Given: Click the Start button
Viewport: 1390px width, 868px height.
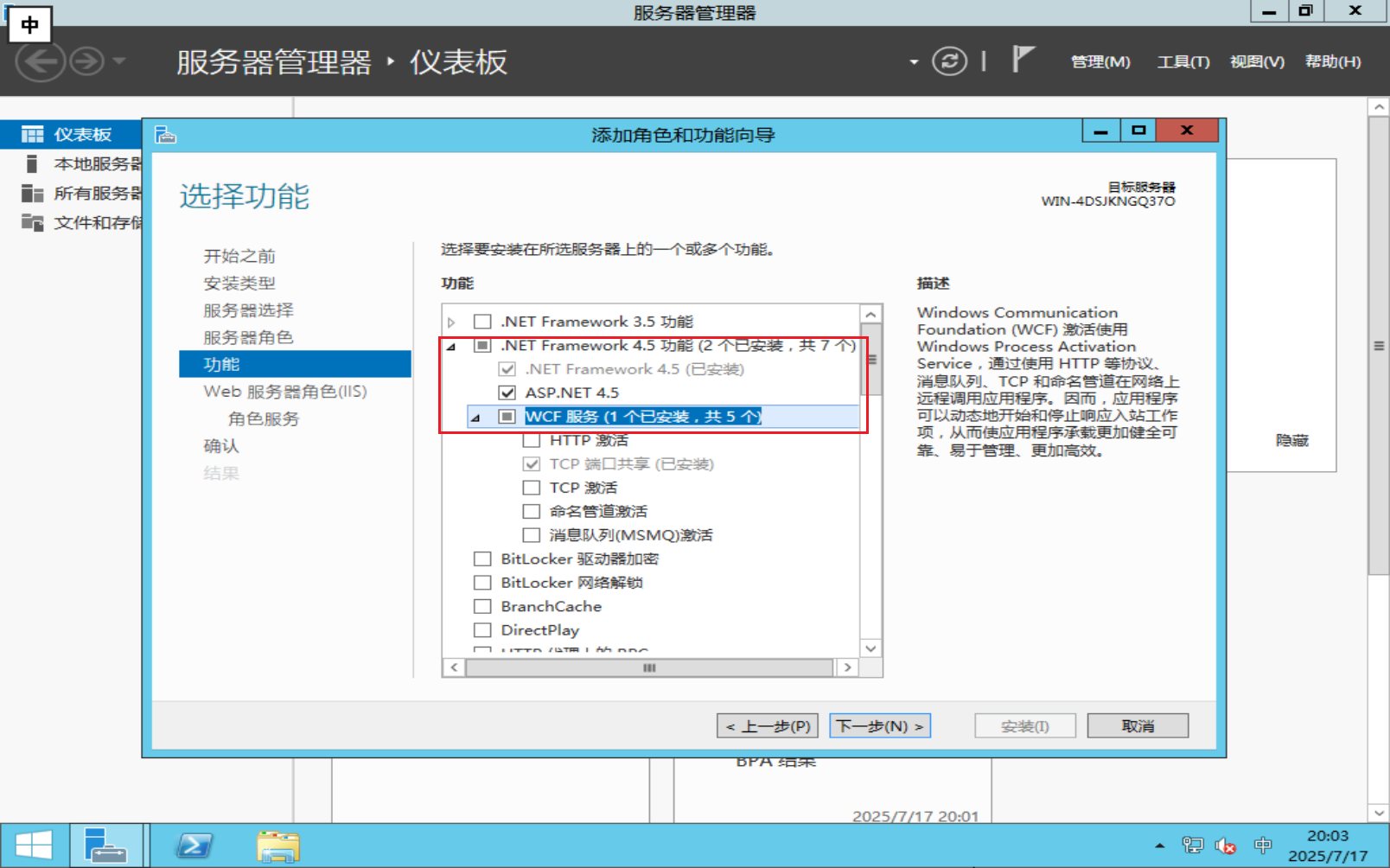Looking at the screenshot, I should [34, 845].
